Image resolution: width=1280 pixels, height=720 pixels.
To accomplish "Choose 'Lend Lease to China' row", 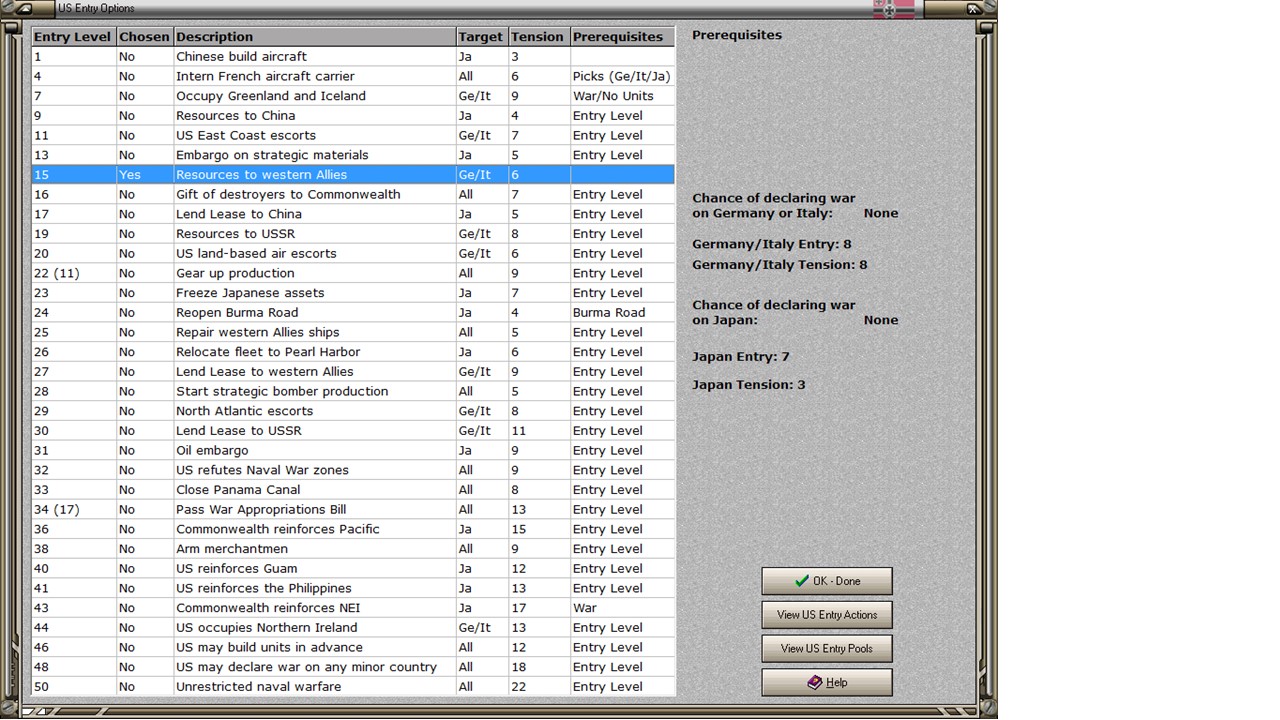I will 353,214.
